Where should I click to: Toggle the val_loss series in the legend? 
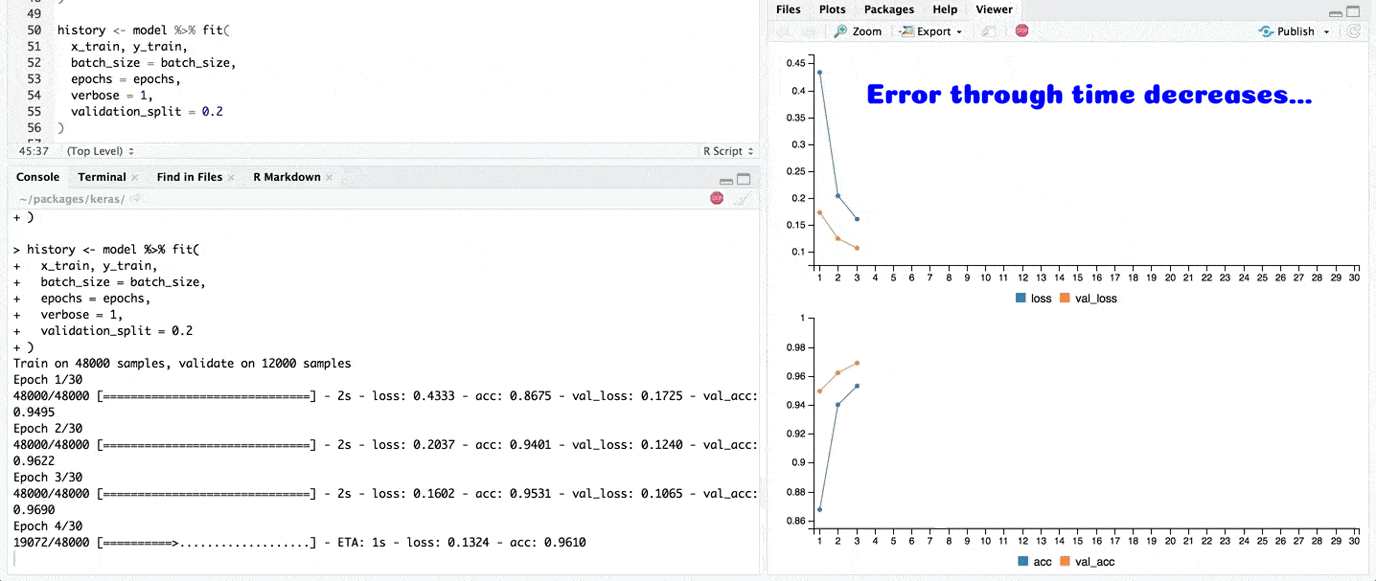pyautogui.click(x=1088, y=298)
